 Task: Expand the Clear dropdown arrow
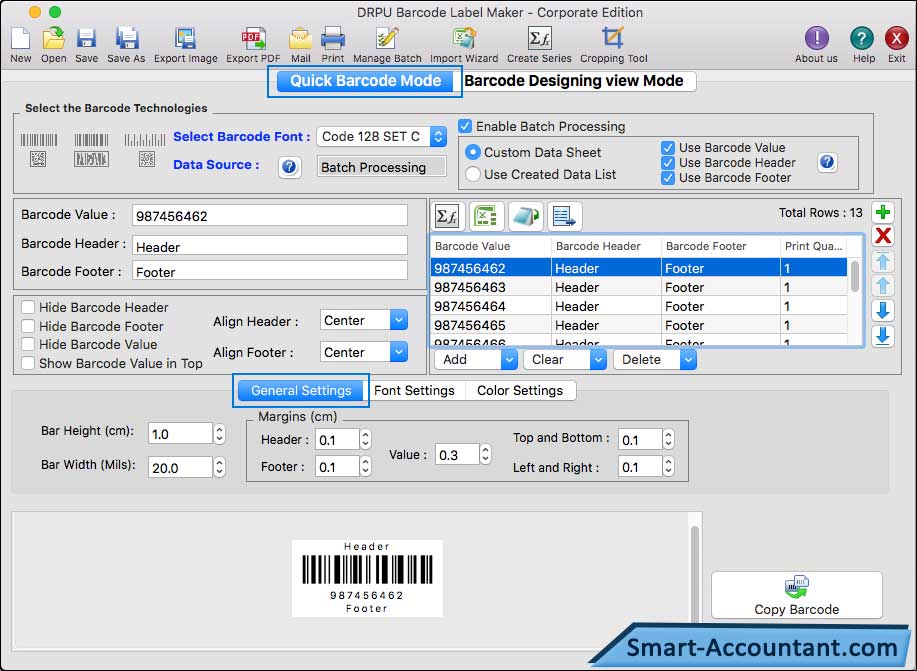[x=598, y=360]
